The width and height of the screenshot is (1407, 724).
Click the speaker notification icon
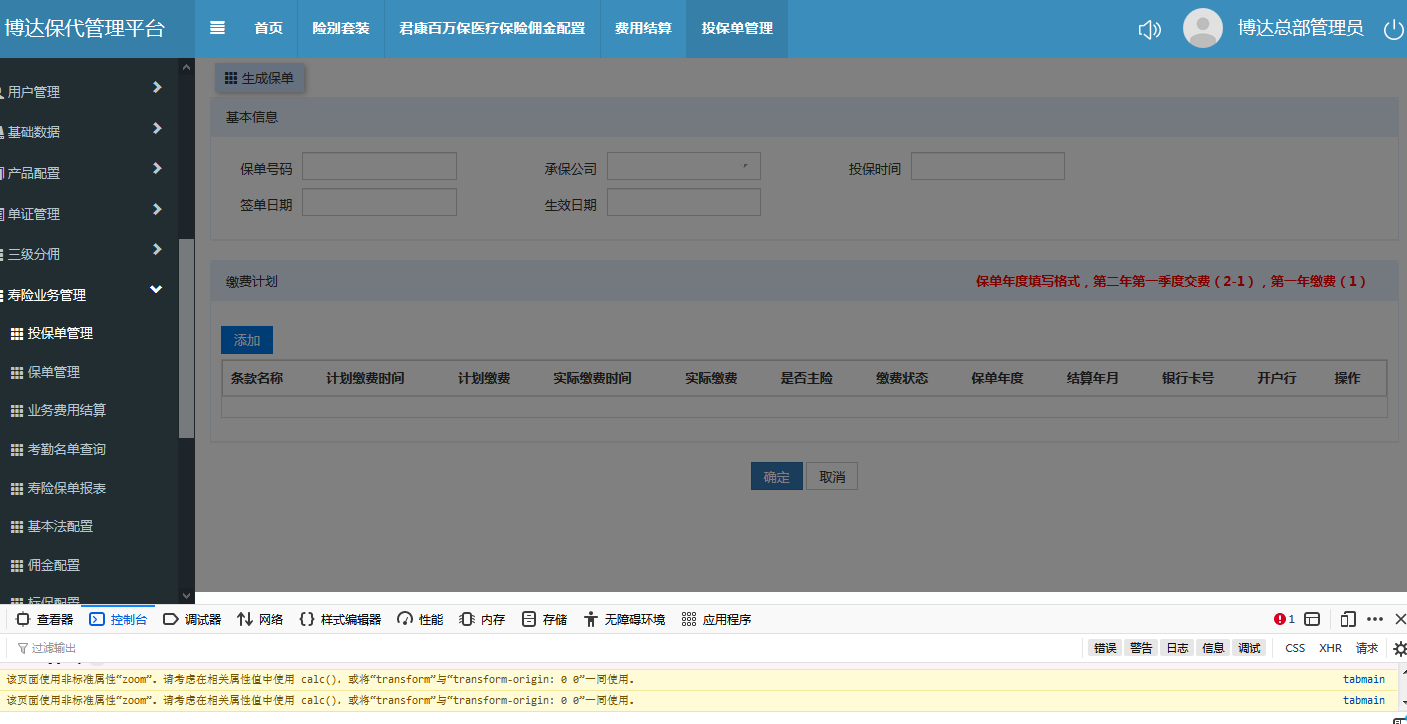(1149, 29)
